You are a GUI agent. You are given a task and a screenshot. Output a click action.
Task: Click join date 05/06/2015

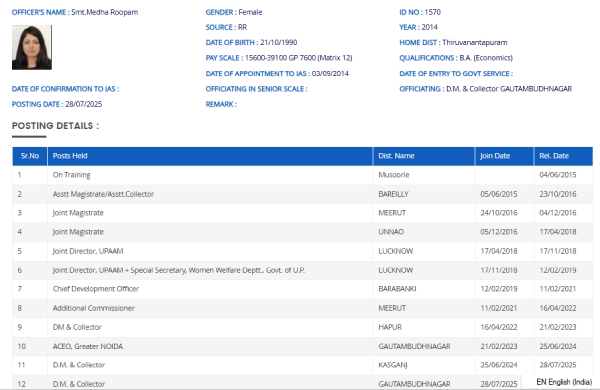point(499,194)
